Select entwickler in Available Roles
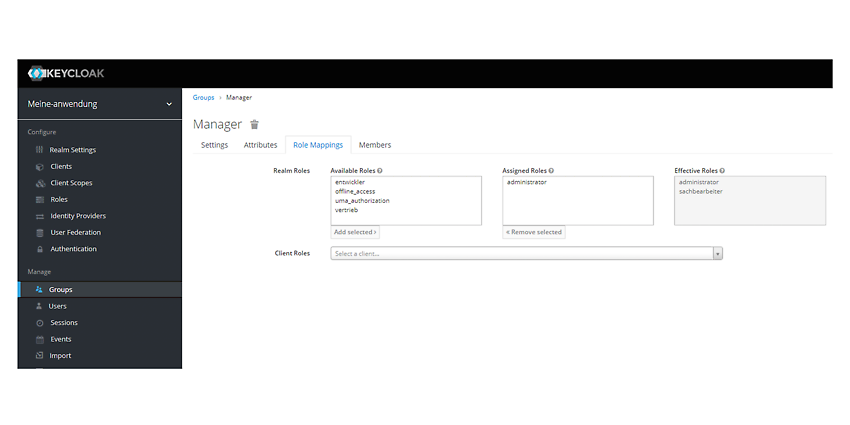 point(350,182)
